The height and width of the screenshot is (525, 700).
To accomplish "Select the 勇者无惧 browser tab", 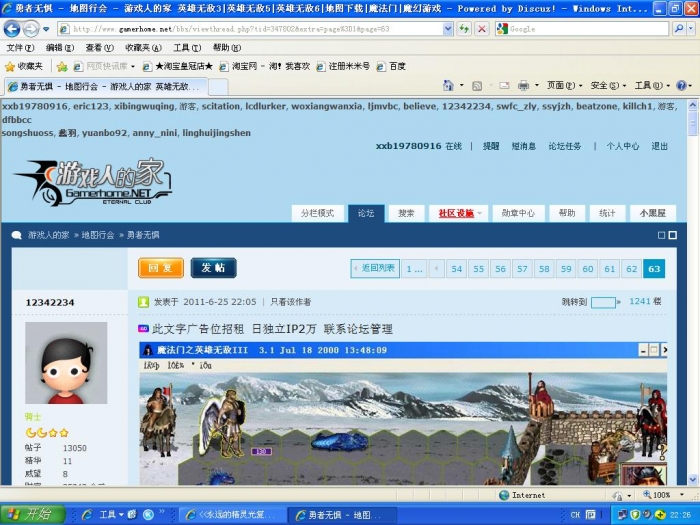I will (x=105, y=86).
